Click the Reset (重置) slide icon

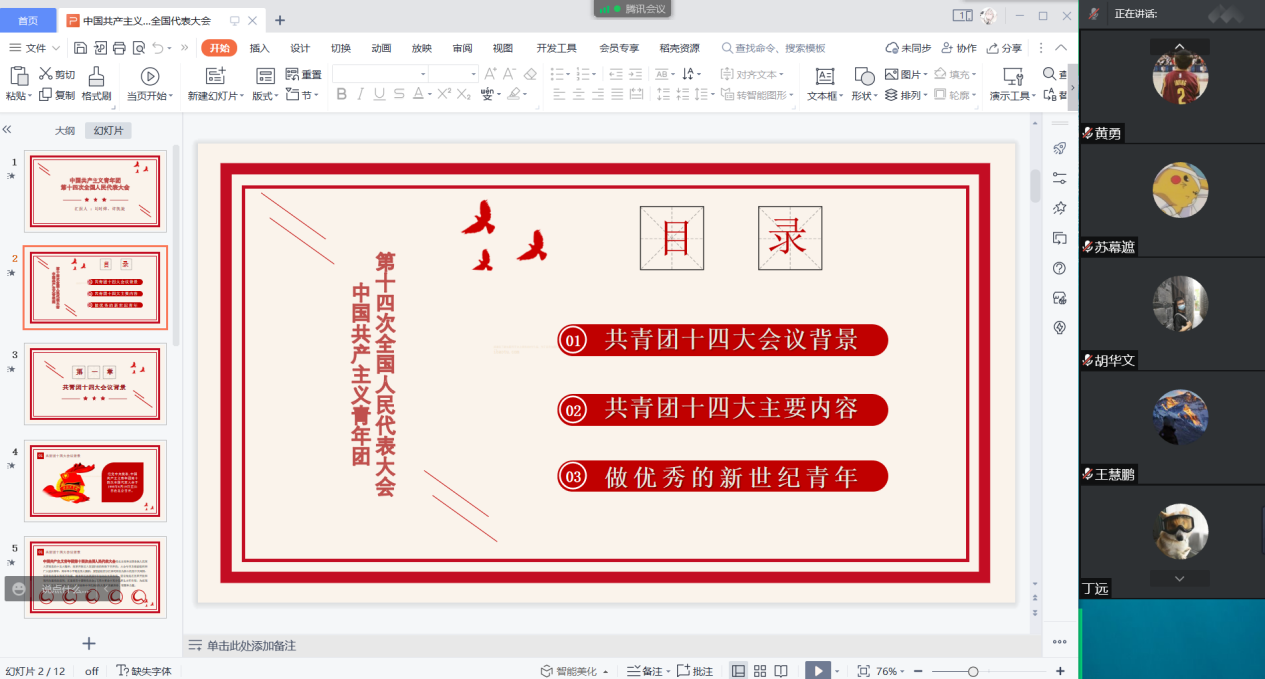[x=292, y=74]
